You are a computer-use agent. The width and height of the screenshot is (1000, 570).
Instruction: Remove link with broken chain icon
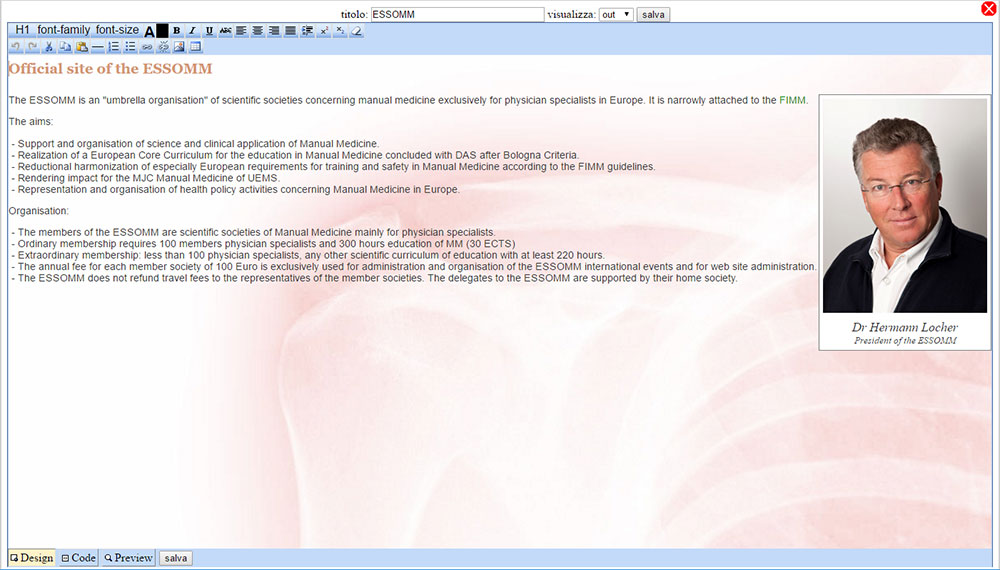coord(163,47)
